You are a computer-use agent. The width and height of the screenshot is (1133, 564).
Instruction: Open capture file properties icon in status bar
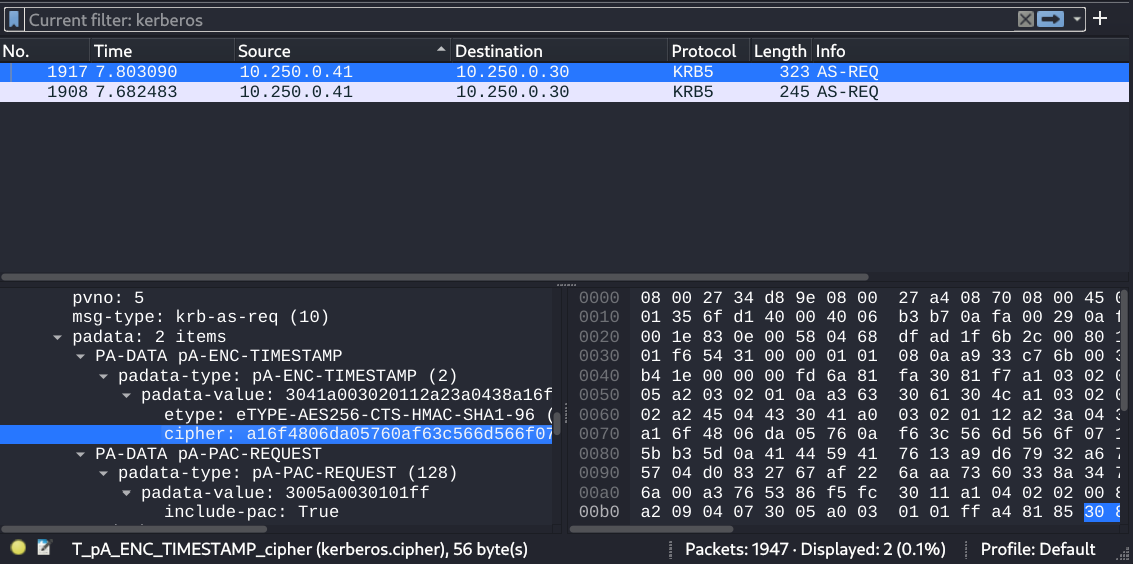[x=44, y=549]
